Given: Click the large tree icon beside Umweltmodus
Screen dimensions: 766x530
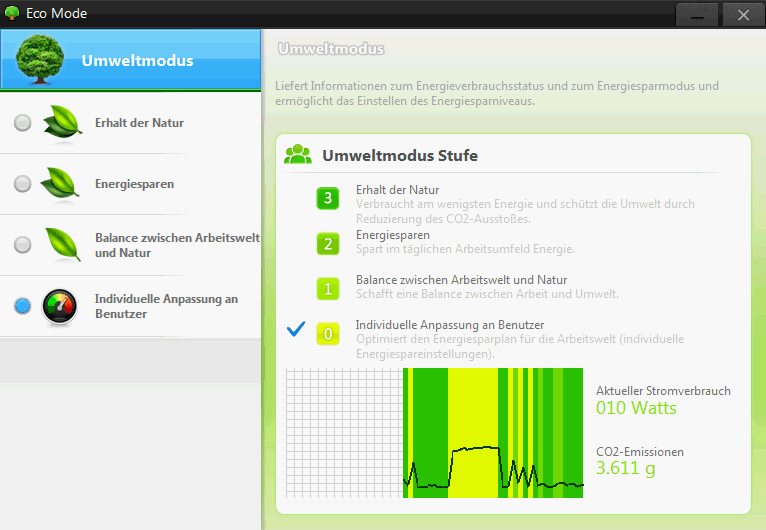Looking at the screenshot, I should pyautogui.click(x=40, y=60).
